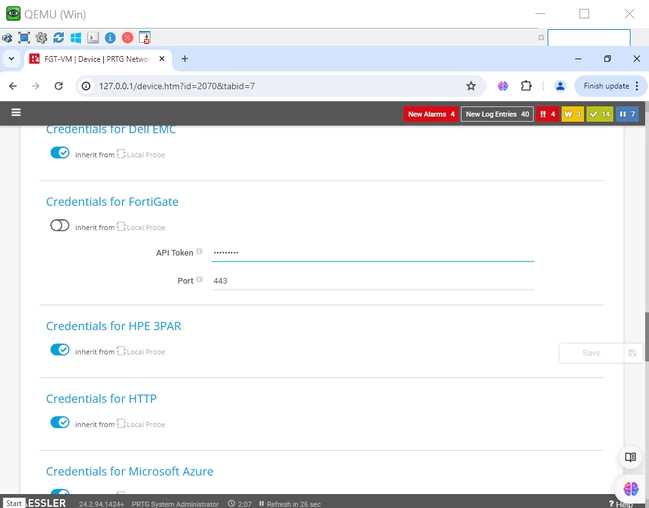Click the Finish update button
The image size is (649, 508).
pos(606,86)
